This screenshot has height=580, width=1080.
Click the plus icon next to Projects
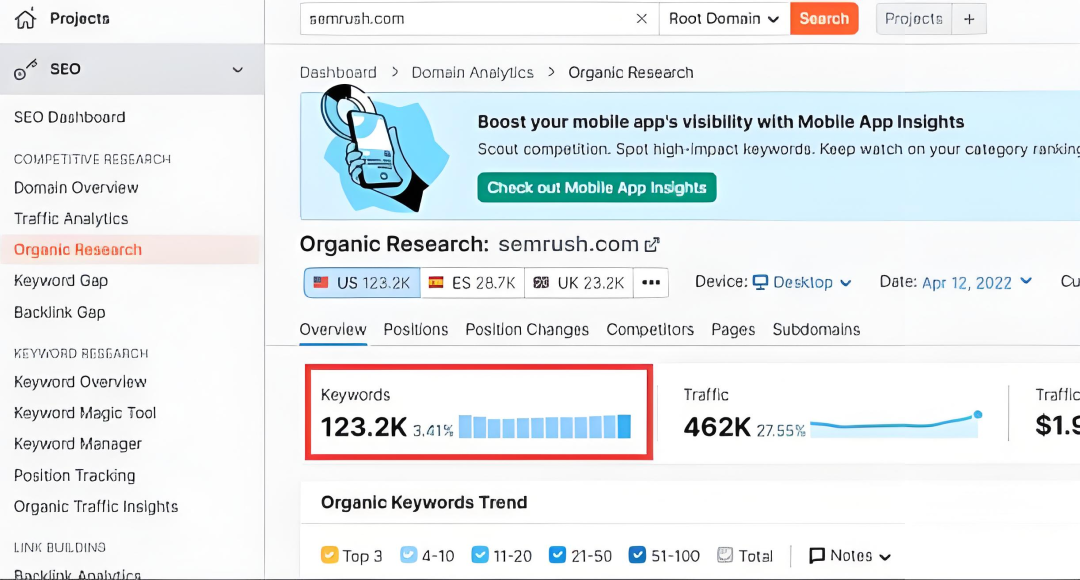968,19
